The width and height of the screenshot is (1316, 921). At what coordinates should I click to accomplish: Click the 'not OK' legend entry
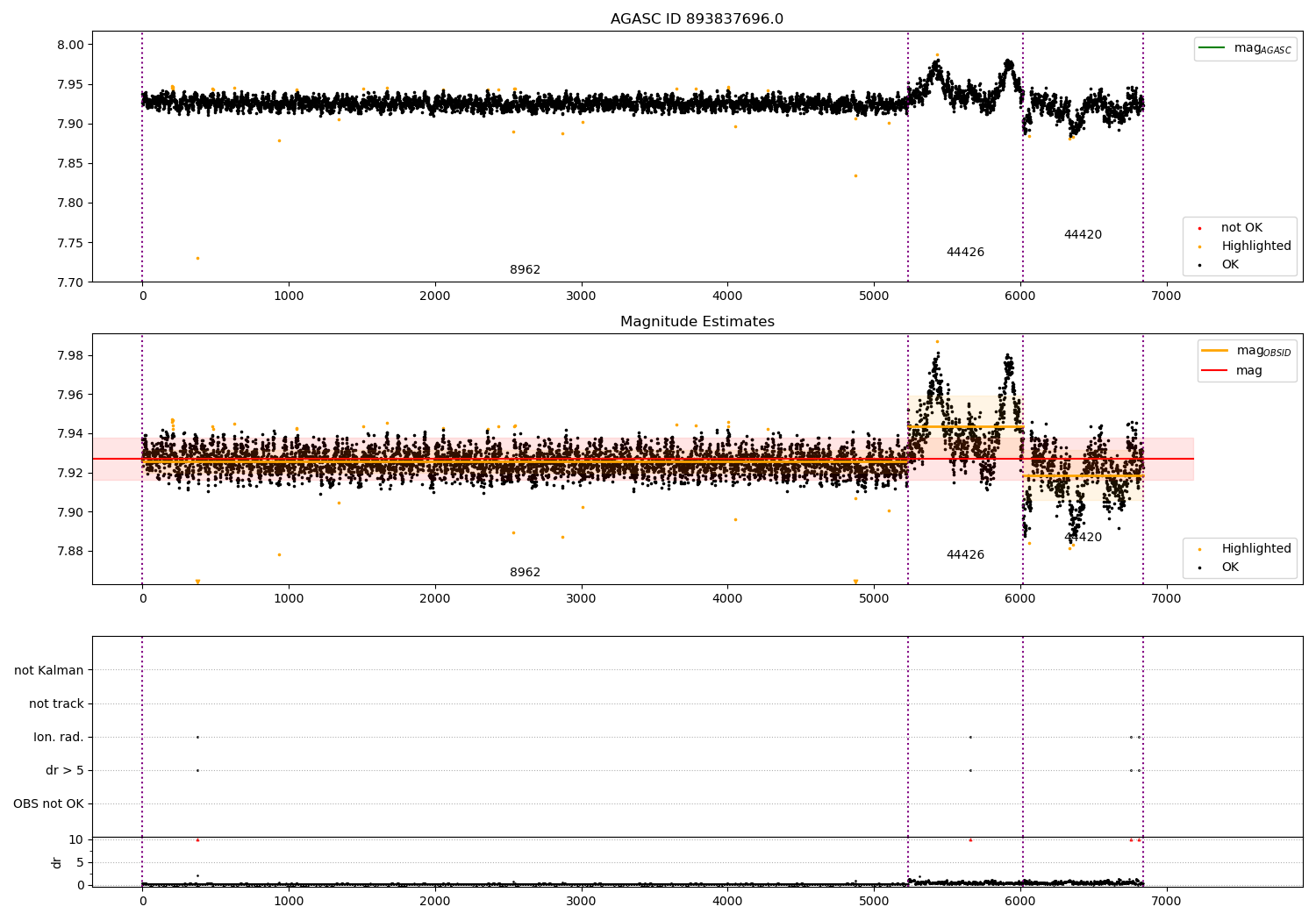[x=1241, y=228]
